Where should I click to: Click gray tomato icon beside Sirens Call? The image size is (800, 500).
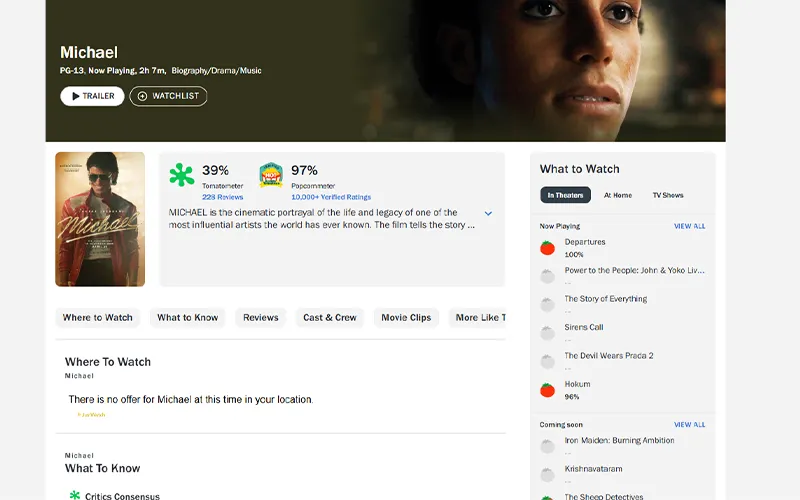tap(547, 333)
